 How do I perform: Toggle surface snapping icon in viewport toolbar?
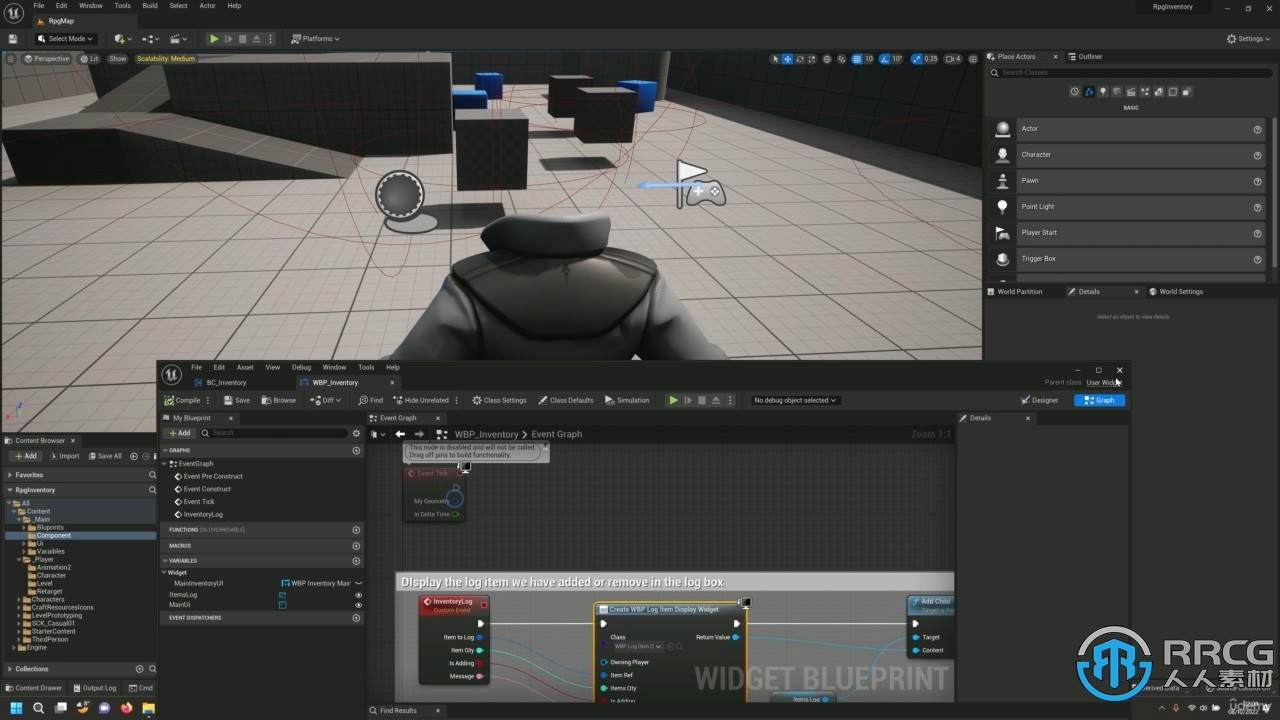click(x=842, y=59)
